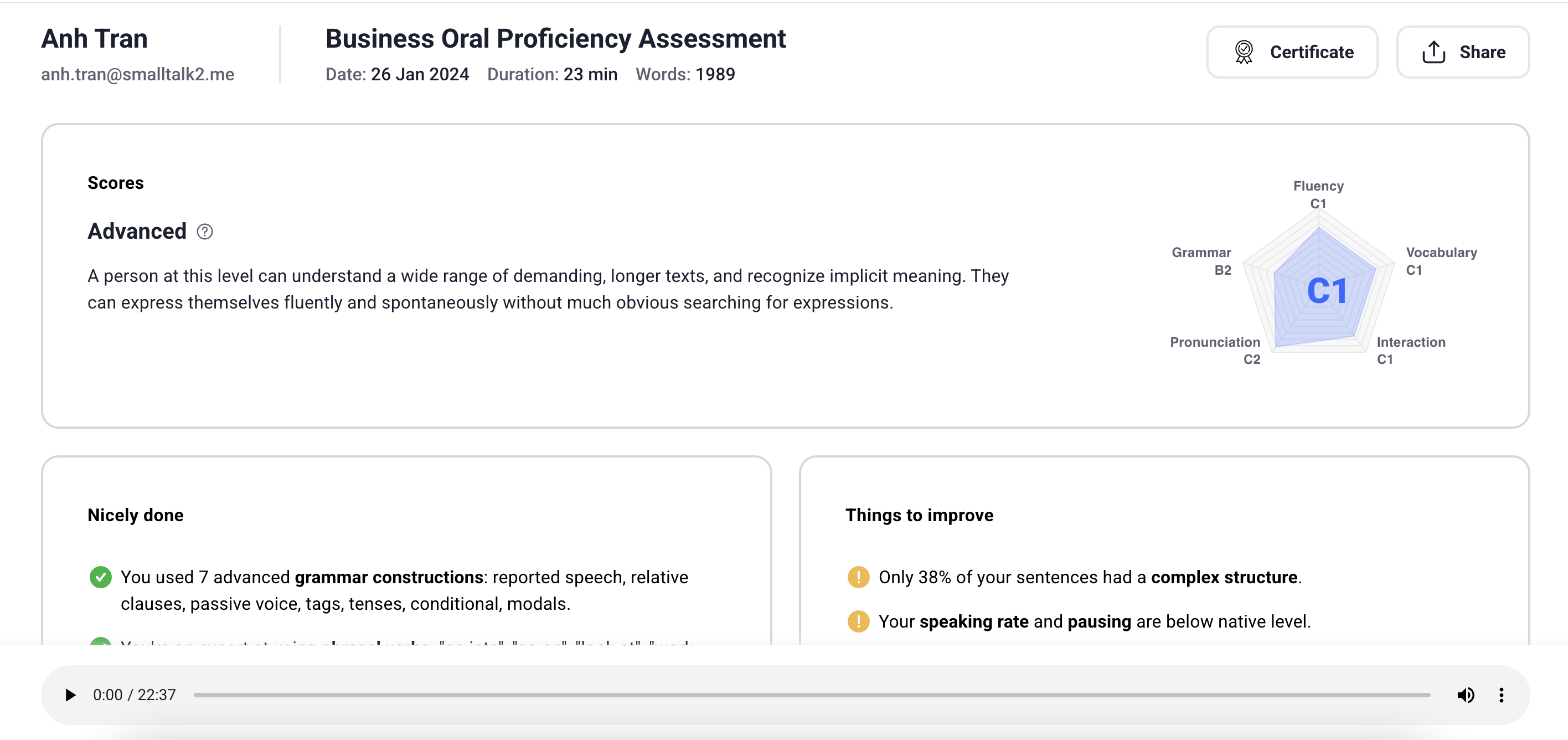Select the Pronunciation C2 radar label
This screenshot has width=1568, height=740.
(1215, 350)
